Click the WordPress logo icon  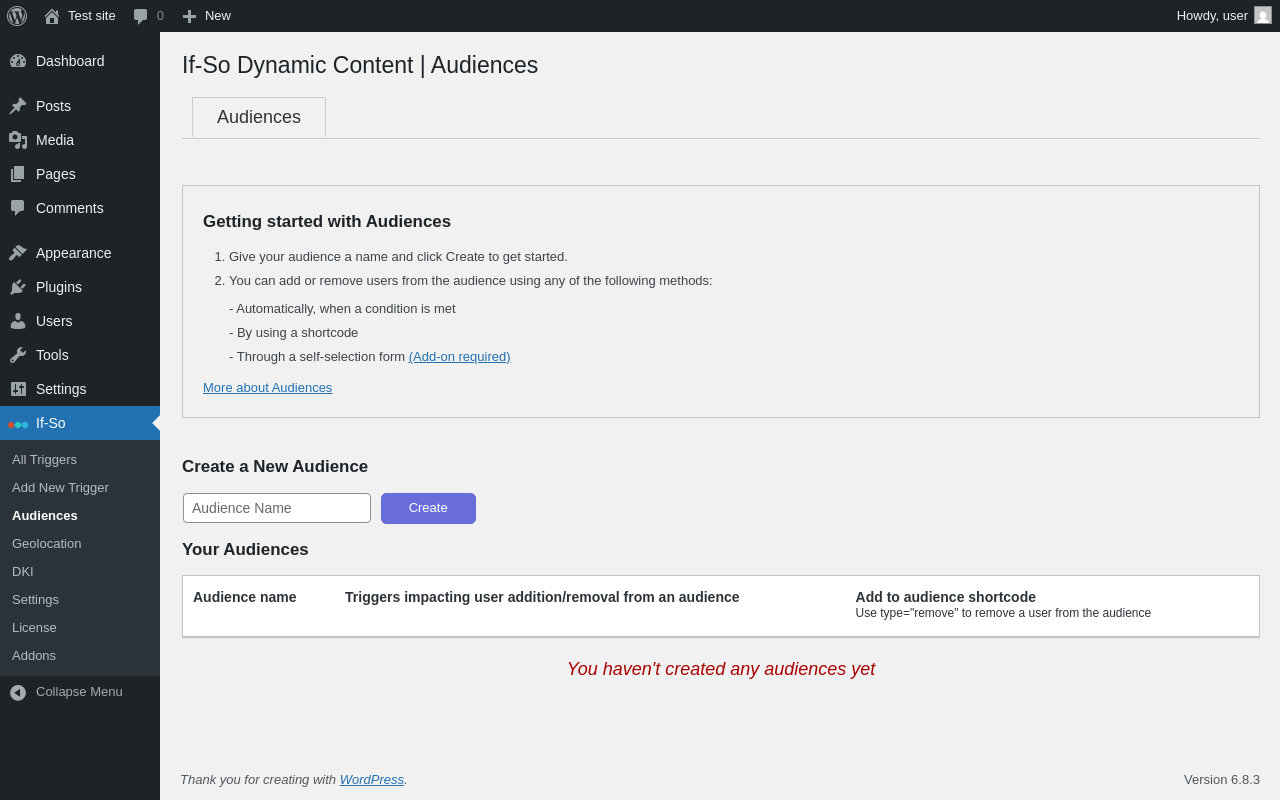[17, 16]
